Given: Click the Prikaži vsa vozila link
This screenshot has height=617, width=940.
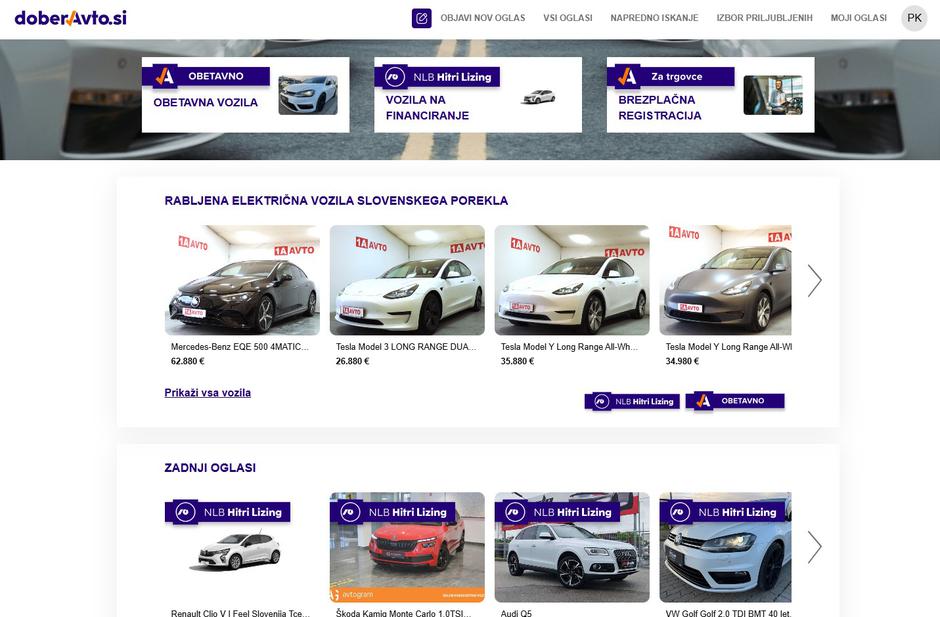Looking at the screenshot, I should tap(207, 393).
